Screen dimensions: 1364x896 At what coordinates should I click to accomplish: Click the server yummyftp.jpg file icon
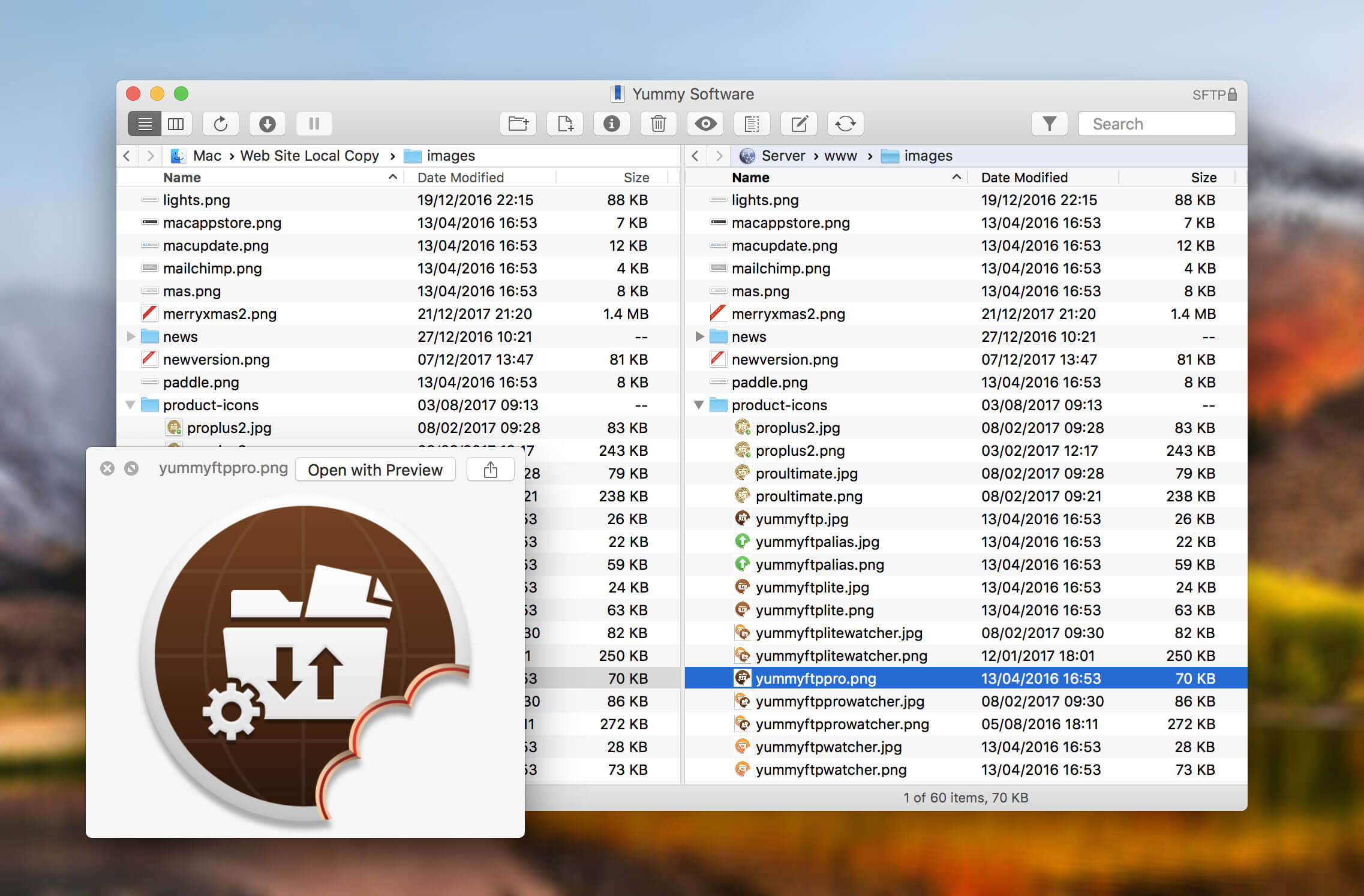click(x=743, y=518)
